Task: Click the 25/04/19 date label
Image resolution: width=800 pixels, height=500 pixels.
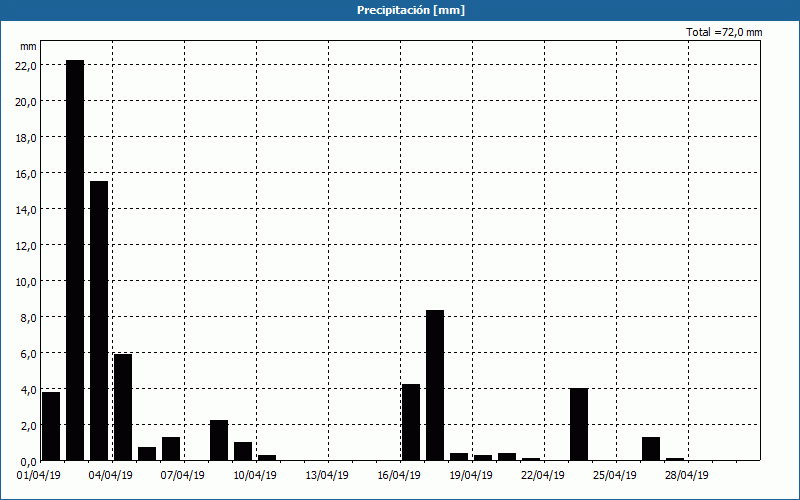Action: pos(615,476)
